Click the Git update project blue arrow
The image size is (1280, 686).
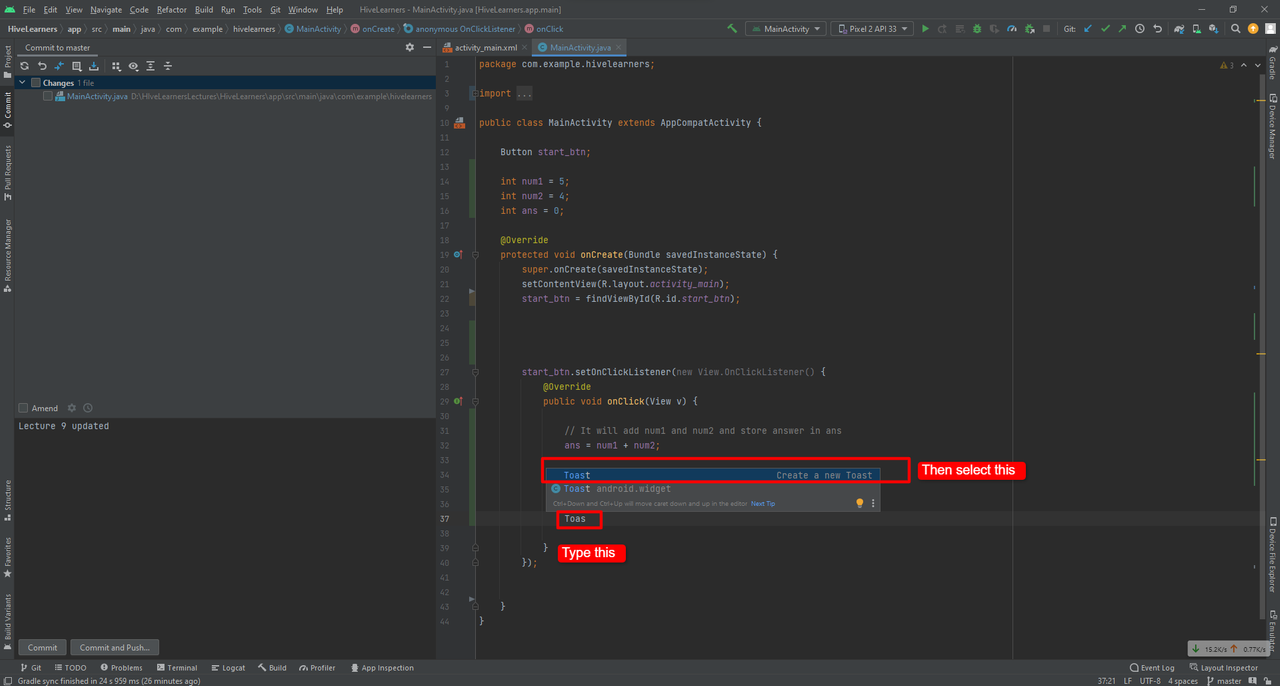click(x=1088, y=29)
